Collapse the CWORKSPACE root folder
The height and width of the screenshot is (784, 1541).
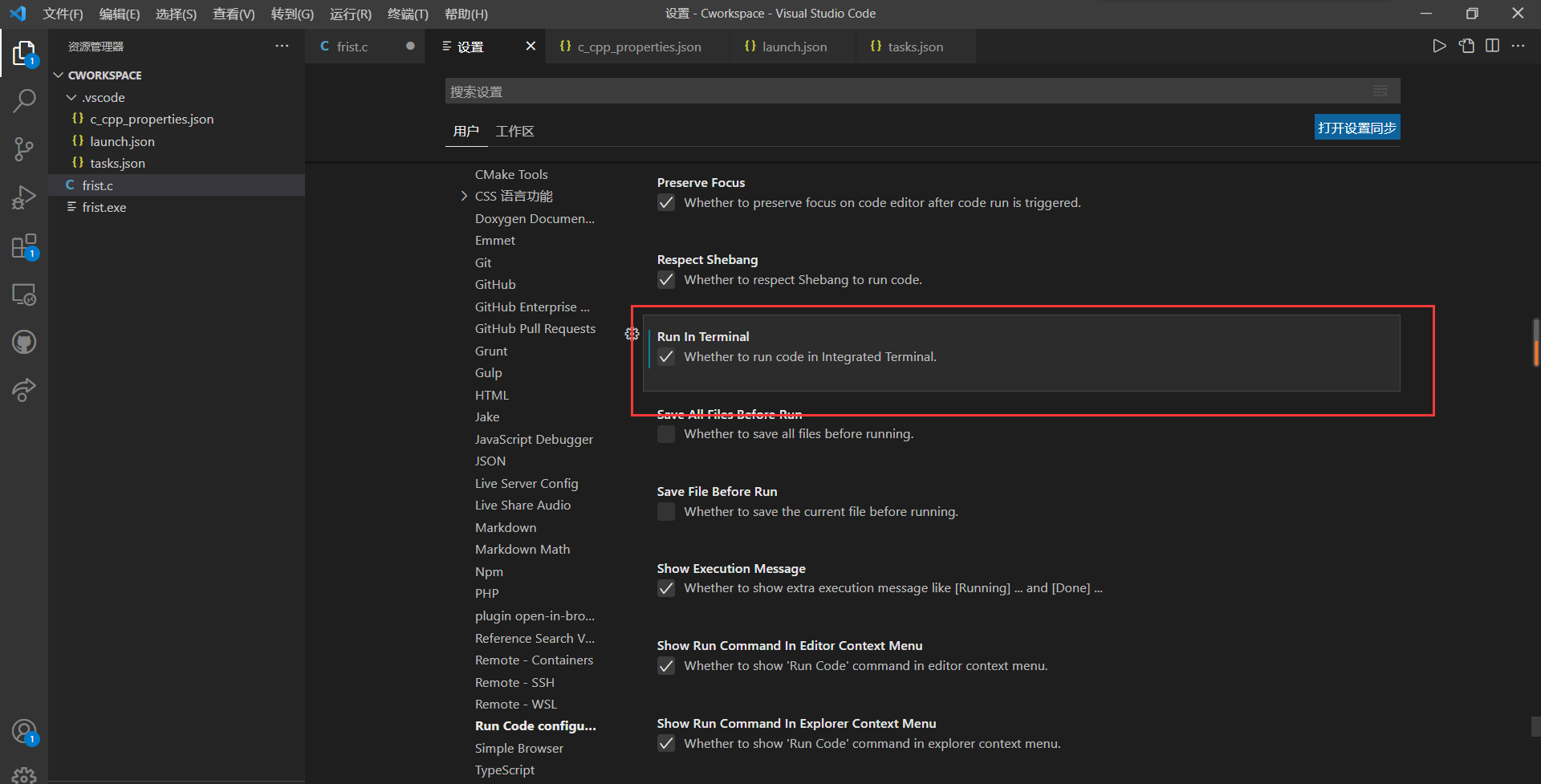(58, 75)
